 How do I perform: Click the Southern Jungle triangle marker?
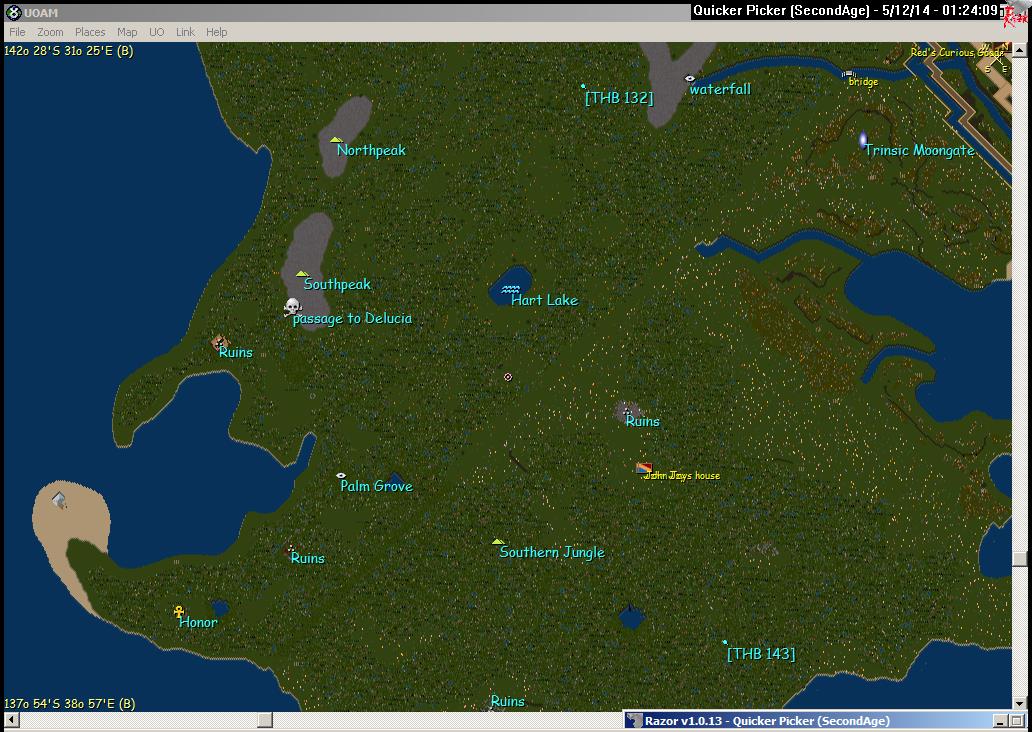(497, 542)
